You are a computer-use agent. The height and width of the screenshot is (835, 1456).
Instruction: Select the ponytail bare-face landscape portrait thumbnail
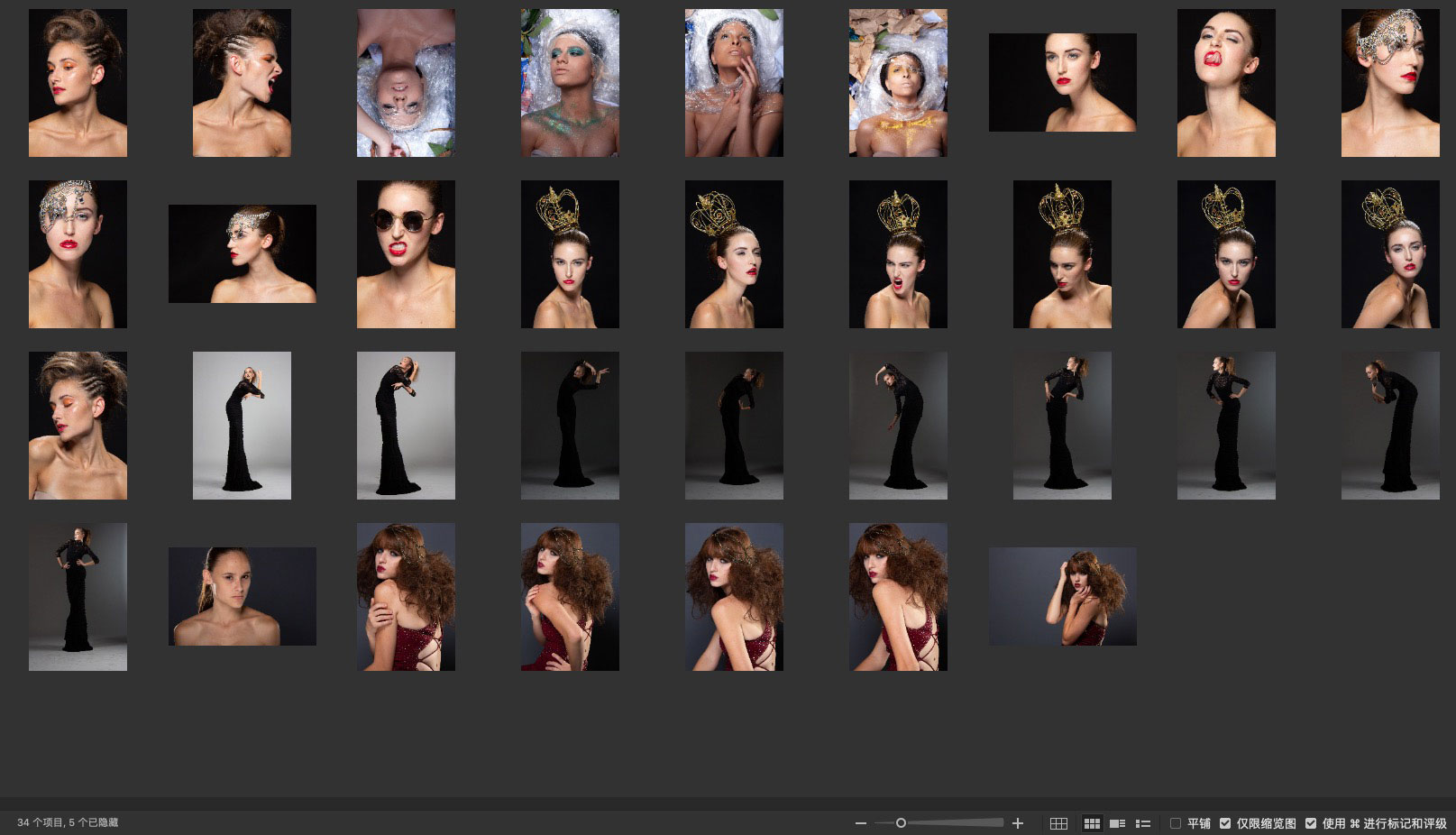click(242, 596)
